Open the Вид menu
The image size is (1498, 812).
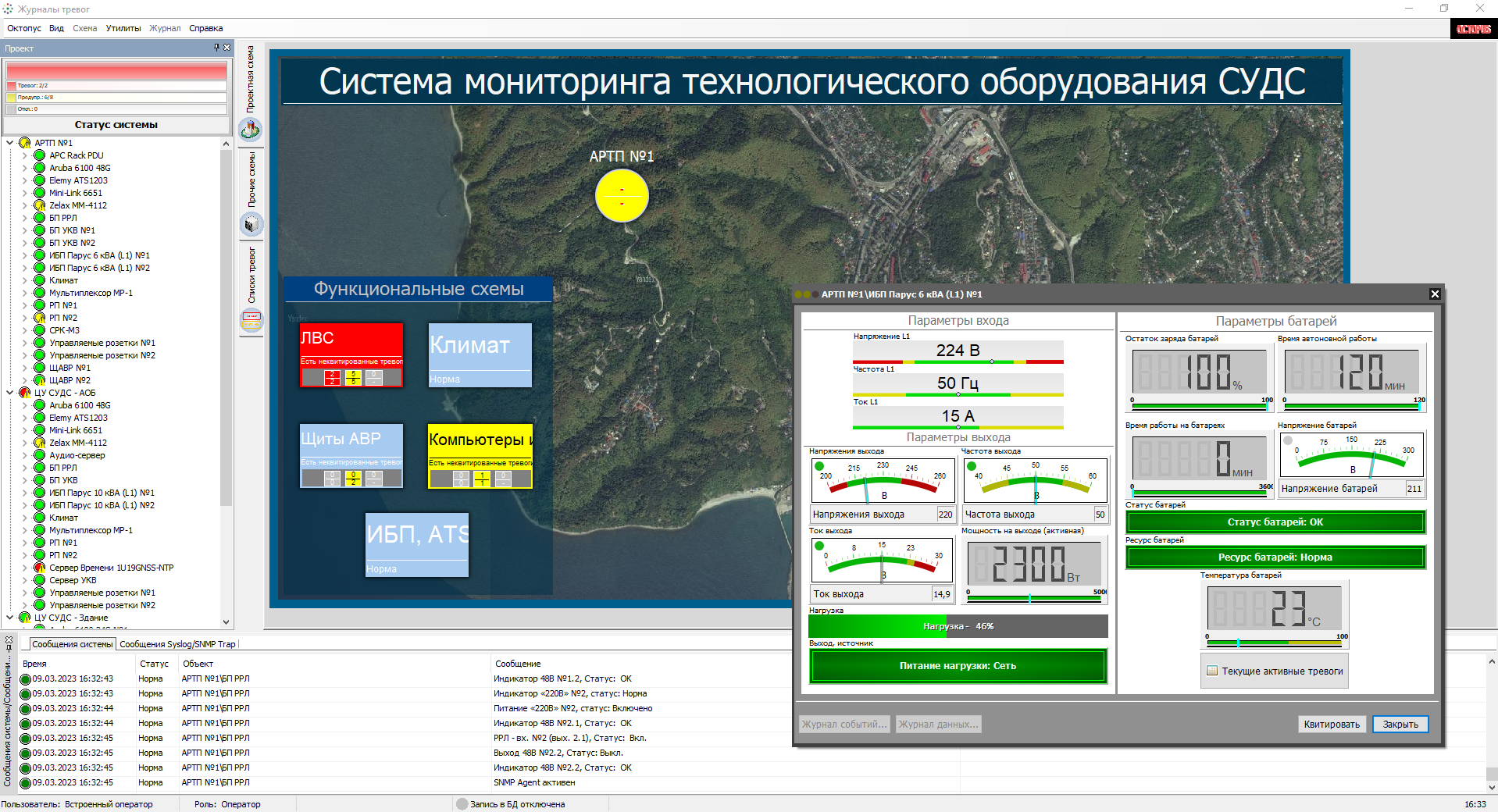pyautogui.click(x=56, y=28)
